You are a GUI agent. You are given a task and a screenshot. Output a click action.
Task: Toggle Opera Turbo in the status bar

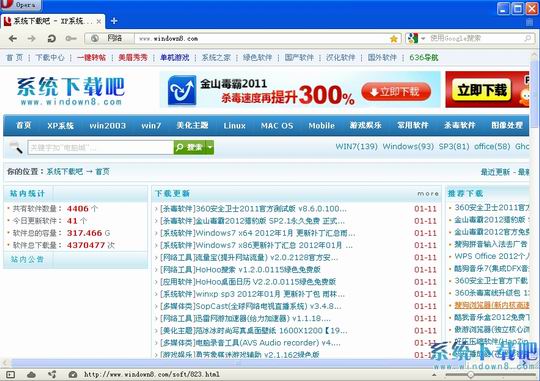pos(73,374)
